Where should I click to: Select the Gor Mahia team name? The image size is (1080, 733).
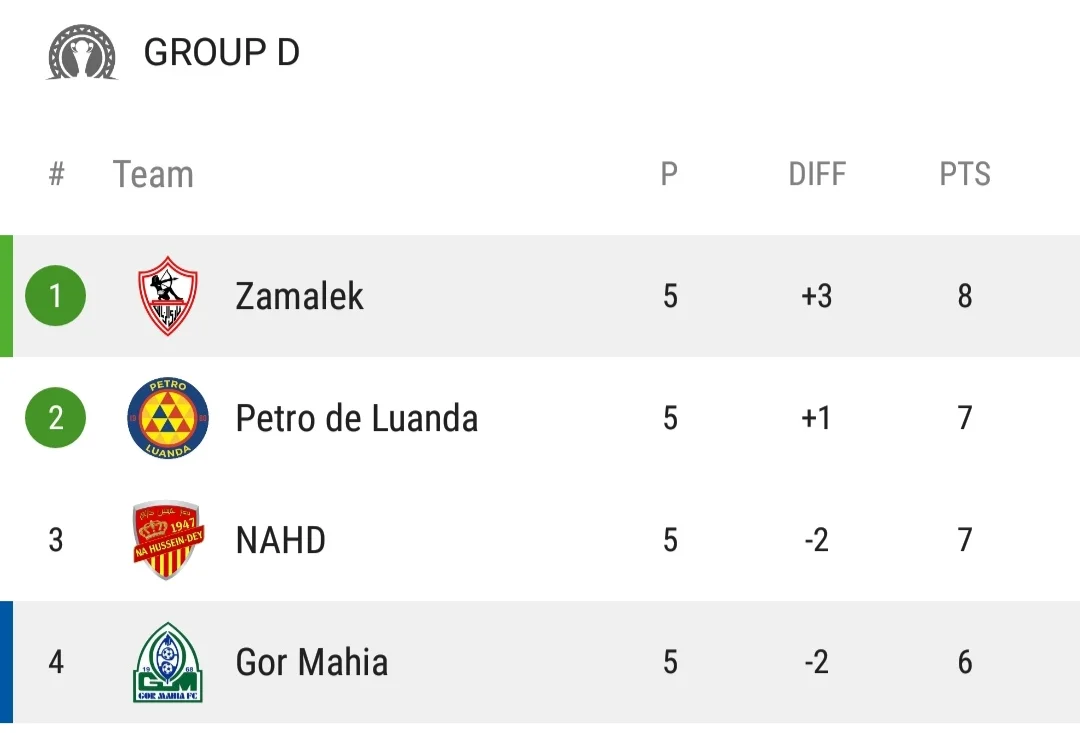[x=311, y=662]
